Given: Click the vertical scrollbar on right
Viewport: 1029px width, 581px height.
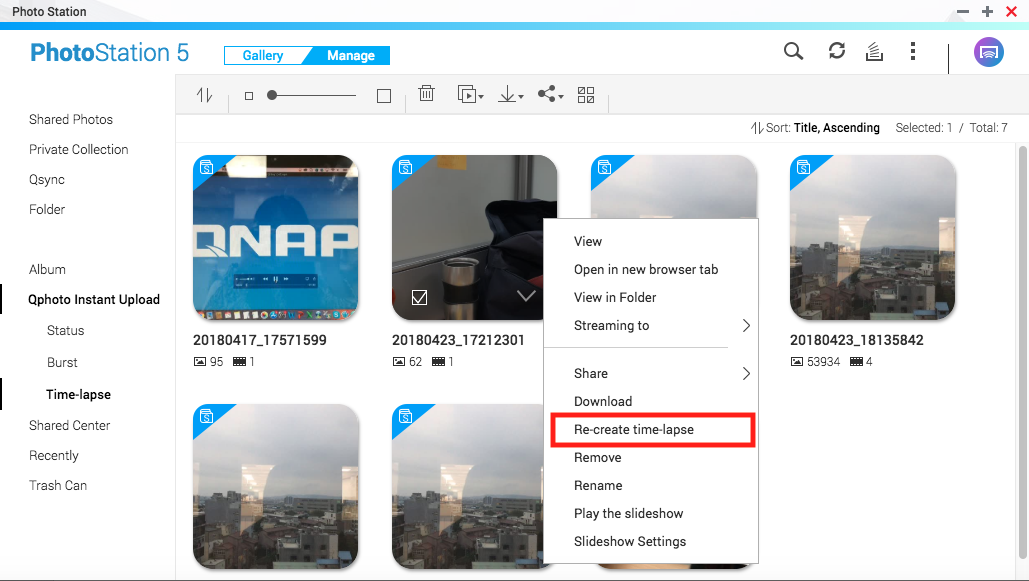Looking at the screenshot, I should 1022,355.
